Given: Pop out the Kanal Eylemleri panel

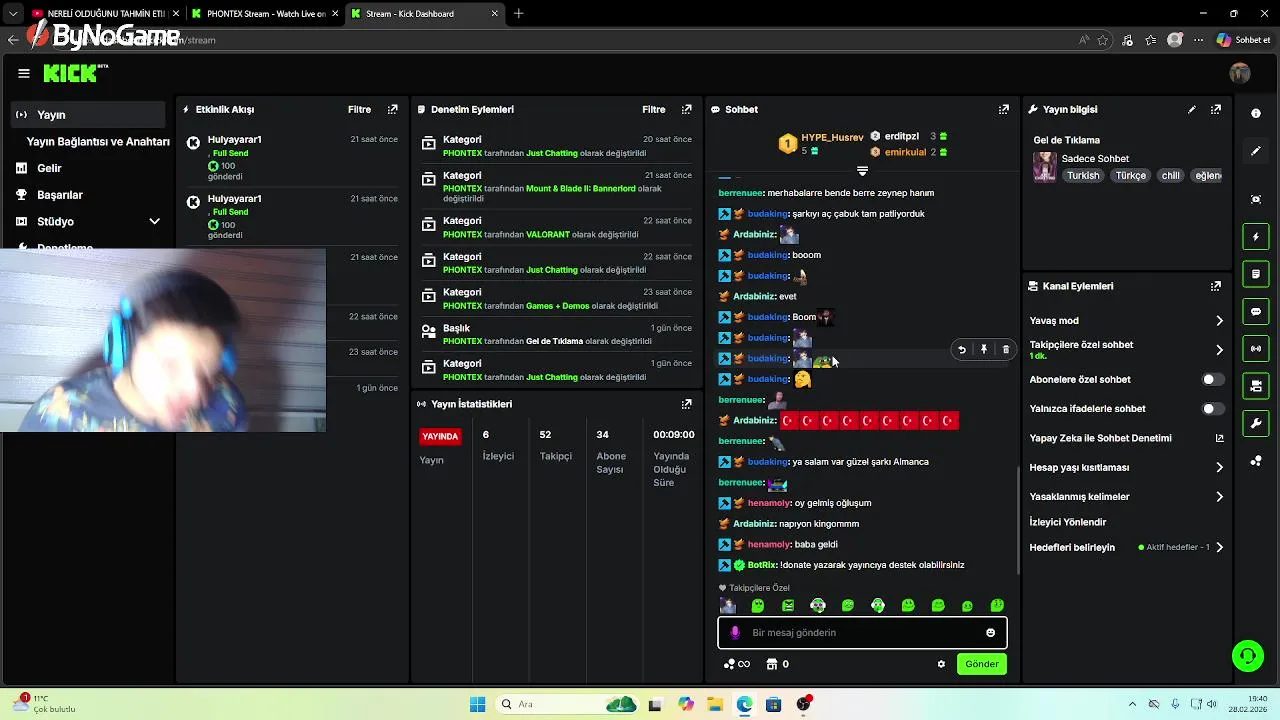Looking at the screenshot, I should [x=1215, y=286].
